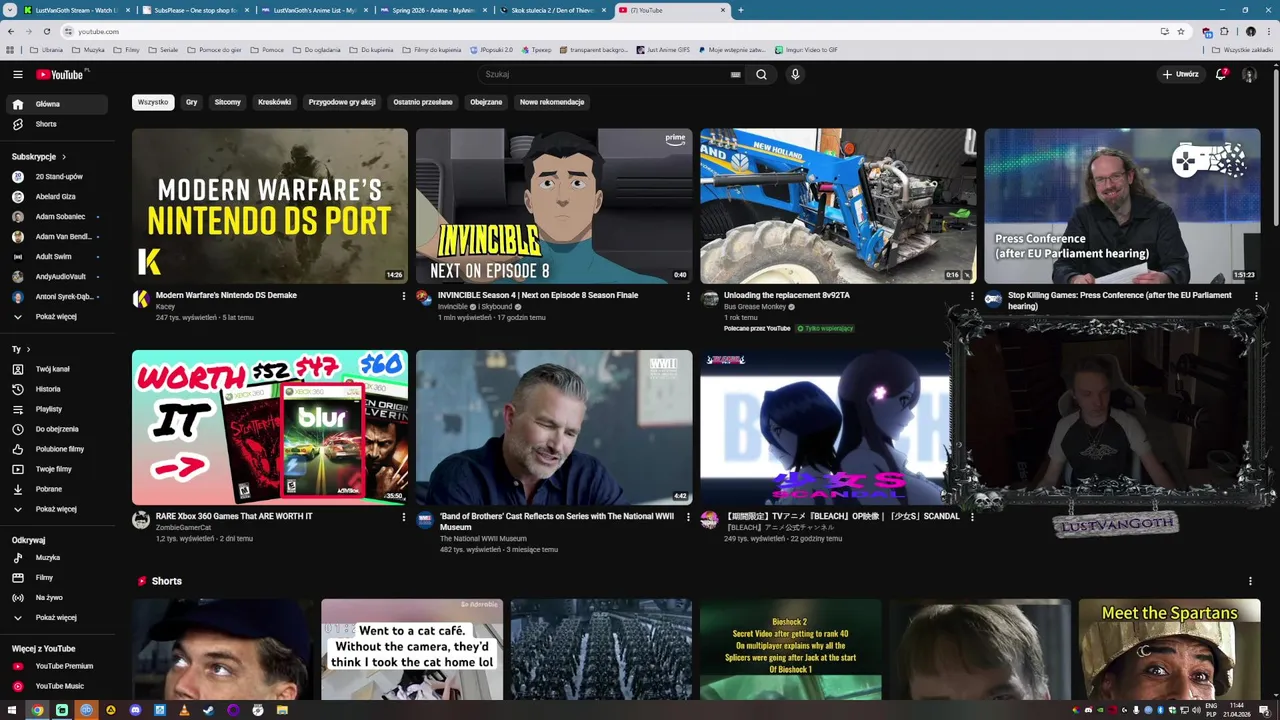
Task: Open the New Holland tractor video thumbnail
Action: [x=838, y=206]
